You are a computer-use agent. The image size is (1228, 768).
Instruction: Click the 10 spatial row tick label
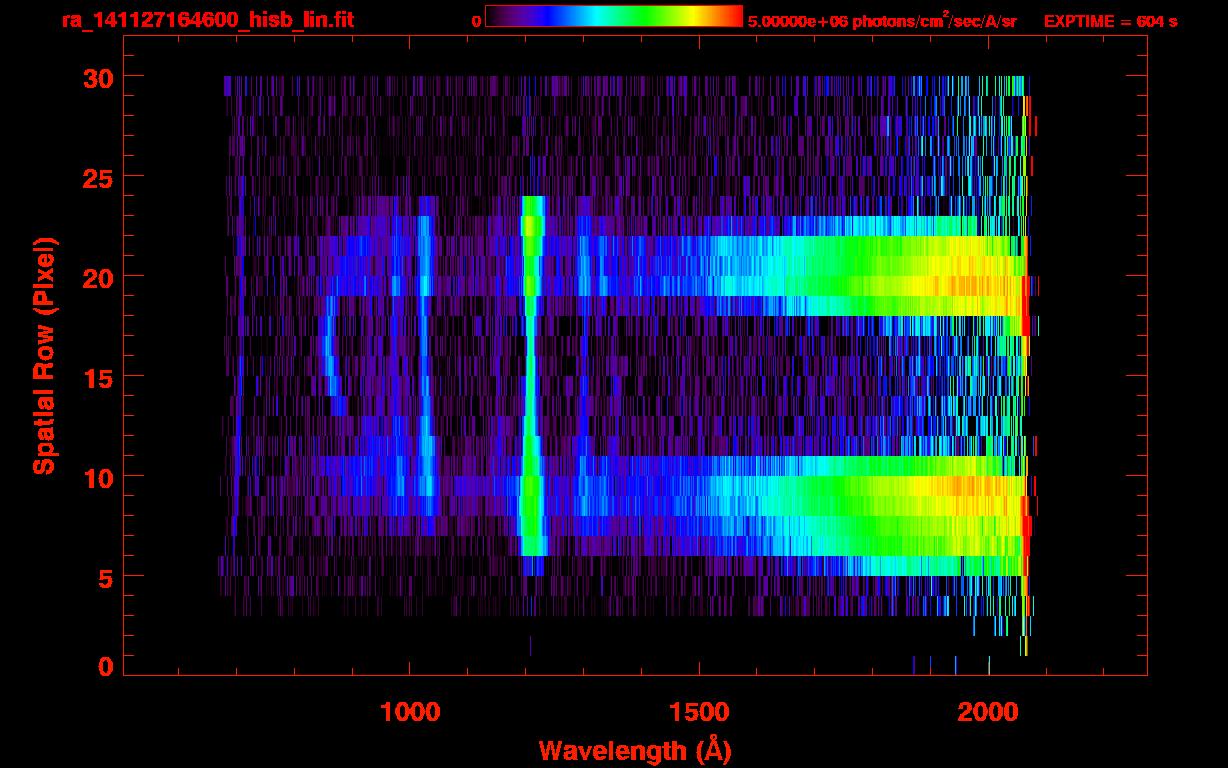[x=98, y=477]
